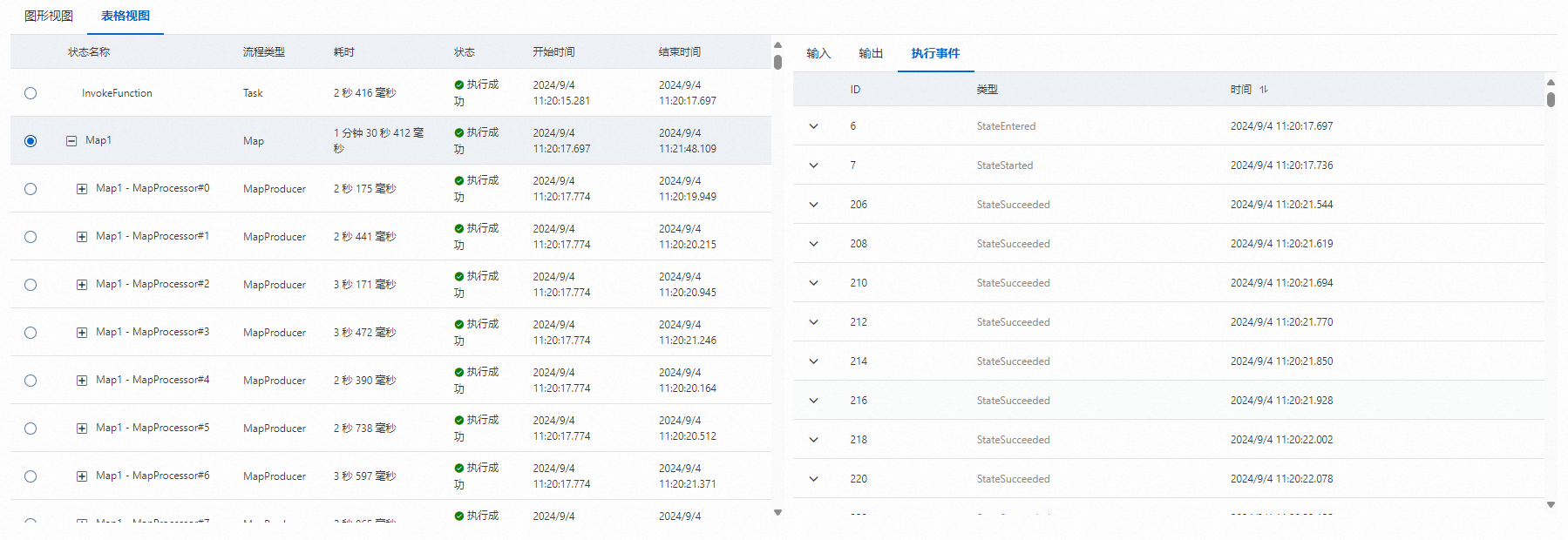Screen dimensions: 1568x540
Task: Click the plus icon beside MapProcessor#3
Action: pos(82,333)
